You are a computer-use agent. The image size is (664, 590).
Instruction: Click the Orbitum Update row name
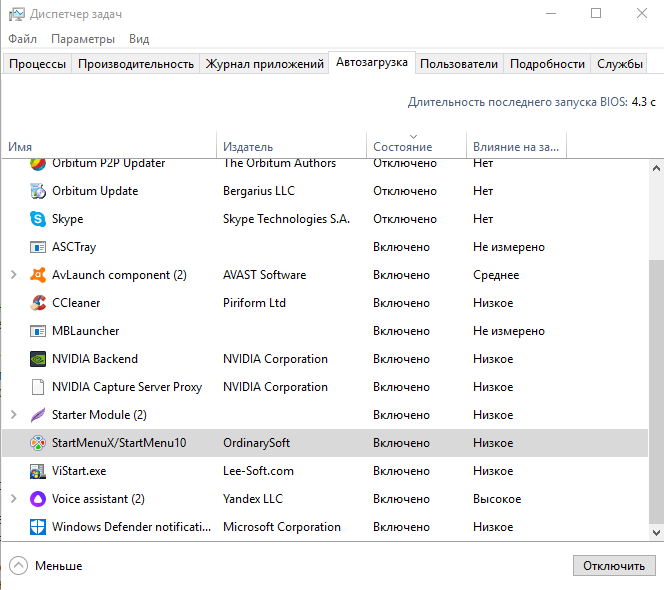95,191
